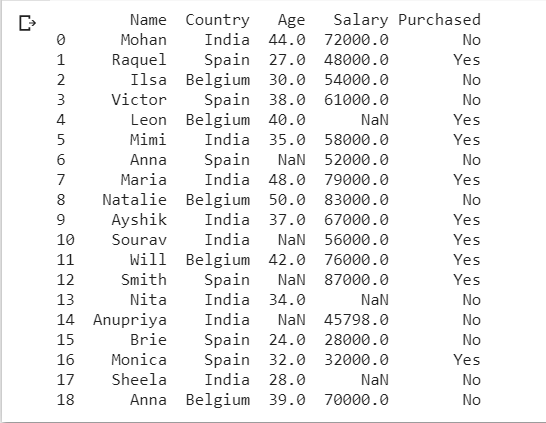Click the name Anupriya in row 14
The image size is (546, 423).
click(130, 321)
